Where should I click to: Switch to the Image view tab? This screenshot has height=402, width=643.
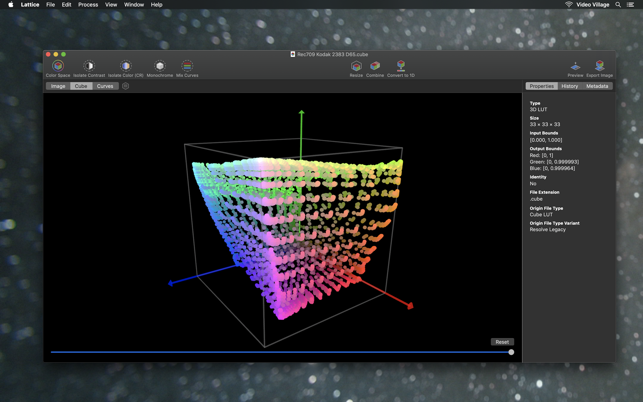[x=58, y=86]
